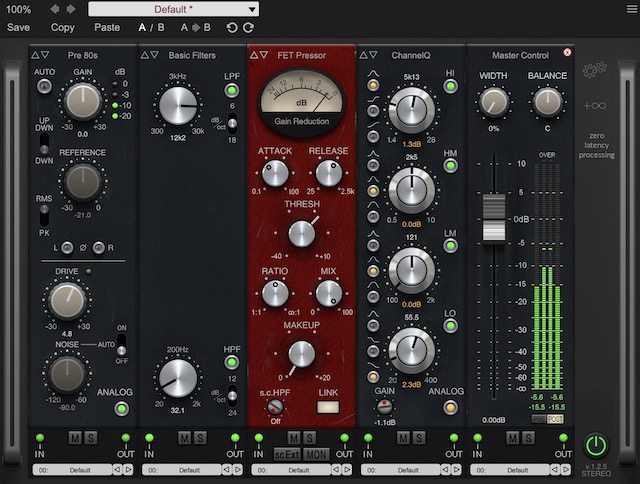Click the Paste menu item
The width and height of the screenshot is (640, 484).
[107, 27]
